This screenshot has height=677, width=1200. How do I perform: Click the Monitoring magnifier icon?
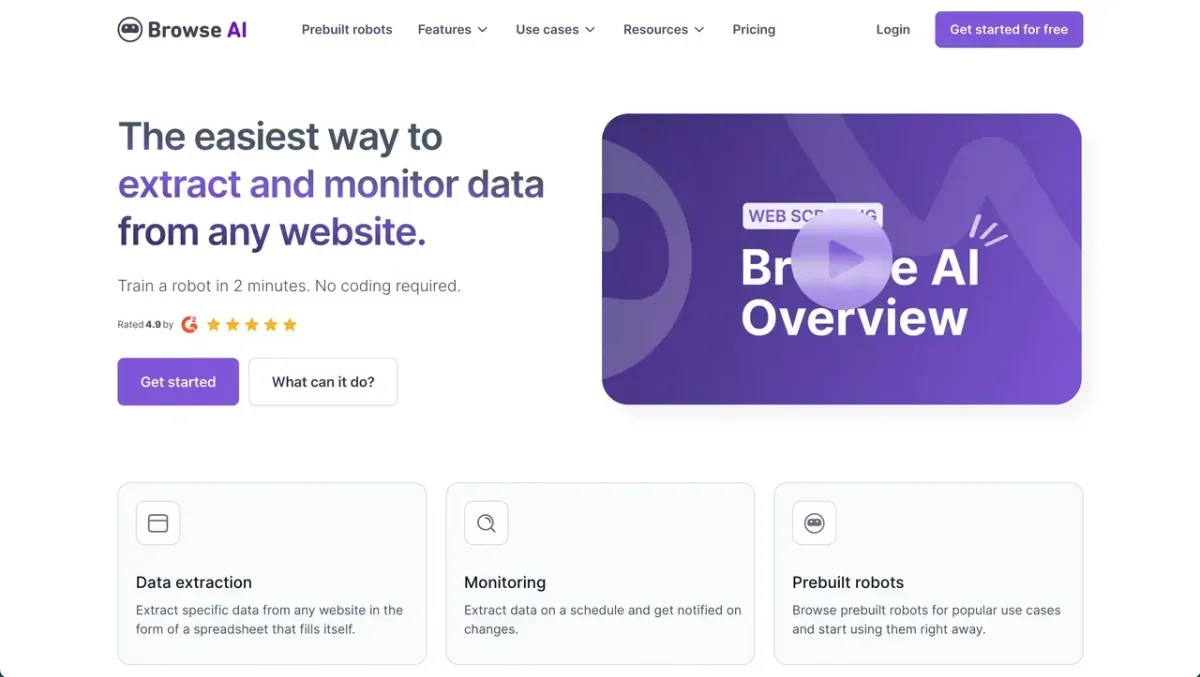point(486,523)
